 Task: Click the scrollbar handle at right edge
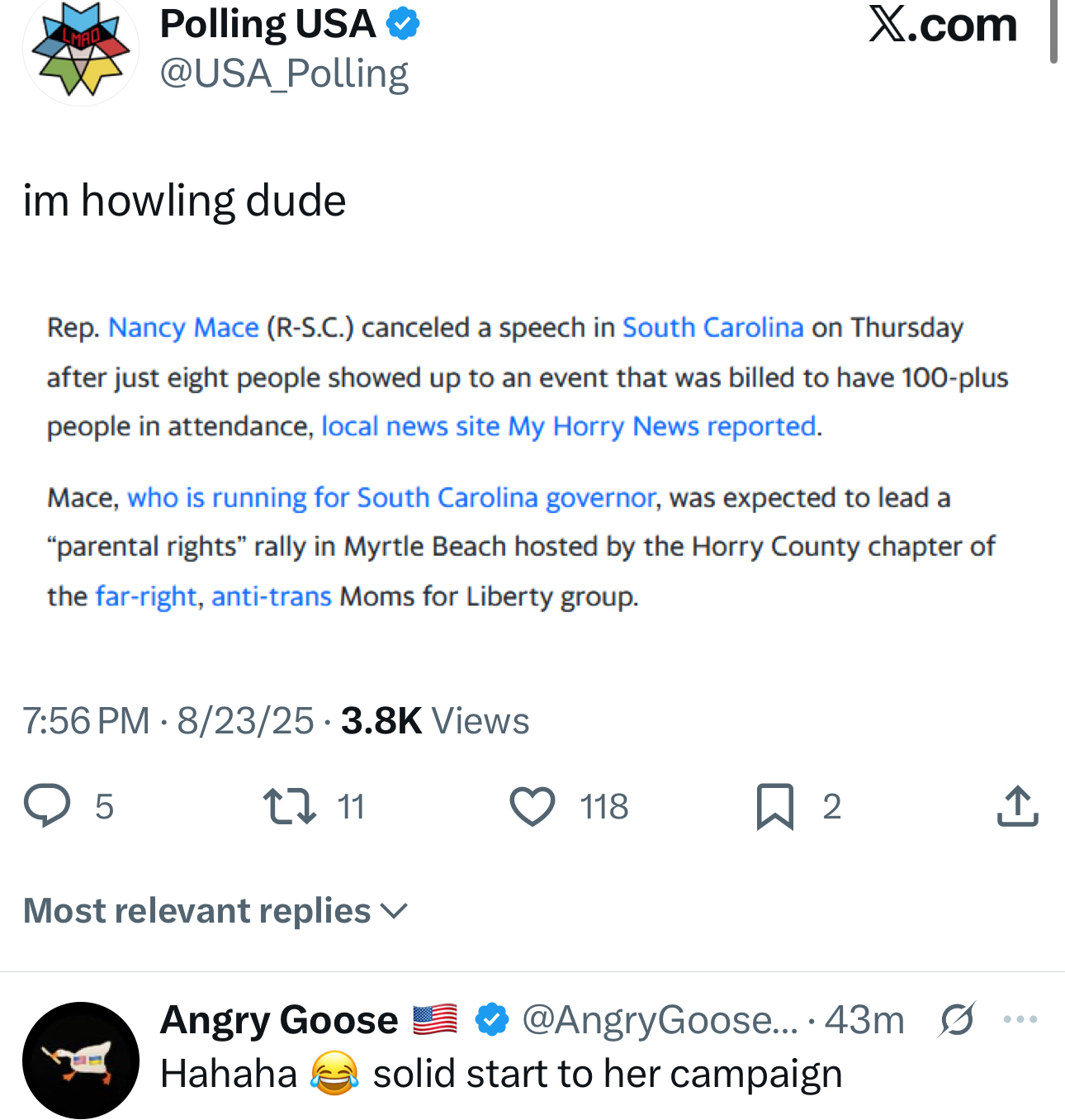pyautogui.click(x=1053, y=31)
